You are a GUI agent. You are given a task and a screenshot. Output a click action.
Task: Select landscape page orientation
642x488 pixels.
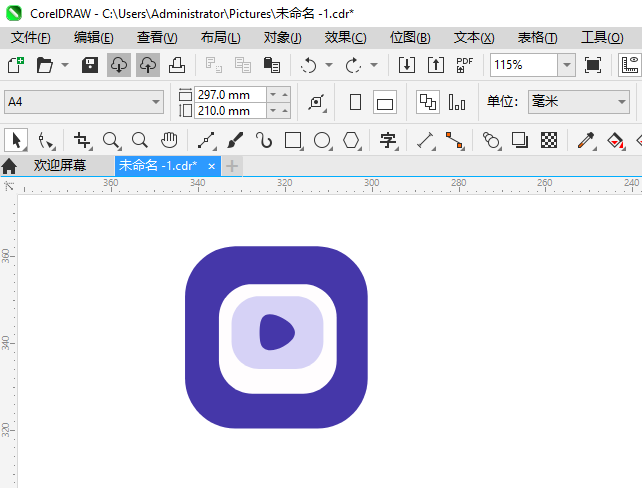385,102
